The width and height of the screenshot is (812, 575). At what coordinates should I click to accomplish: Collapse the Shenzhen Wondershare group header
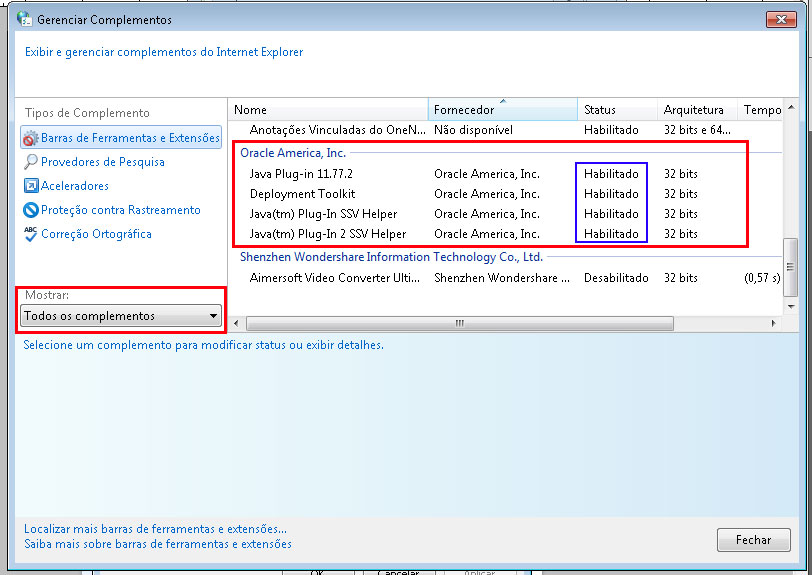(x=390, y=257)
